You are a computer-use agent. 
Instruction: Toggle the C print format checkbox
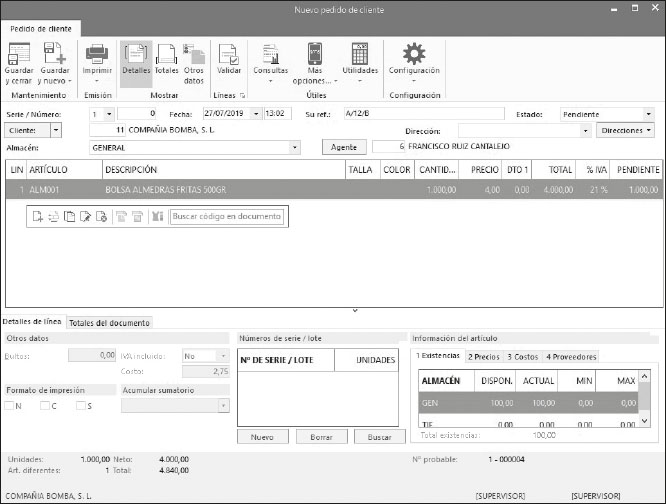(45, 406)
